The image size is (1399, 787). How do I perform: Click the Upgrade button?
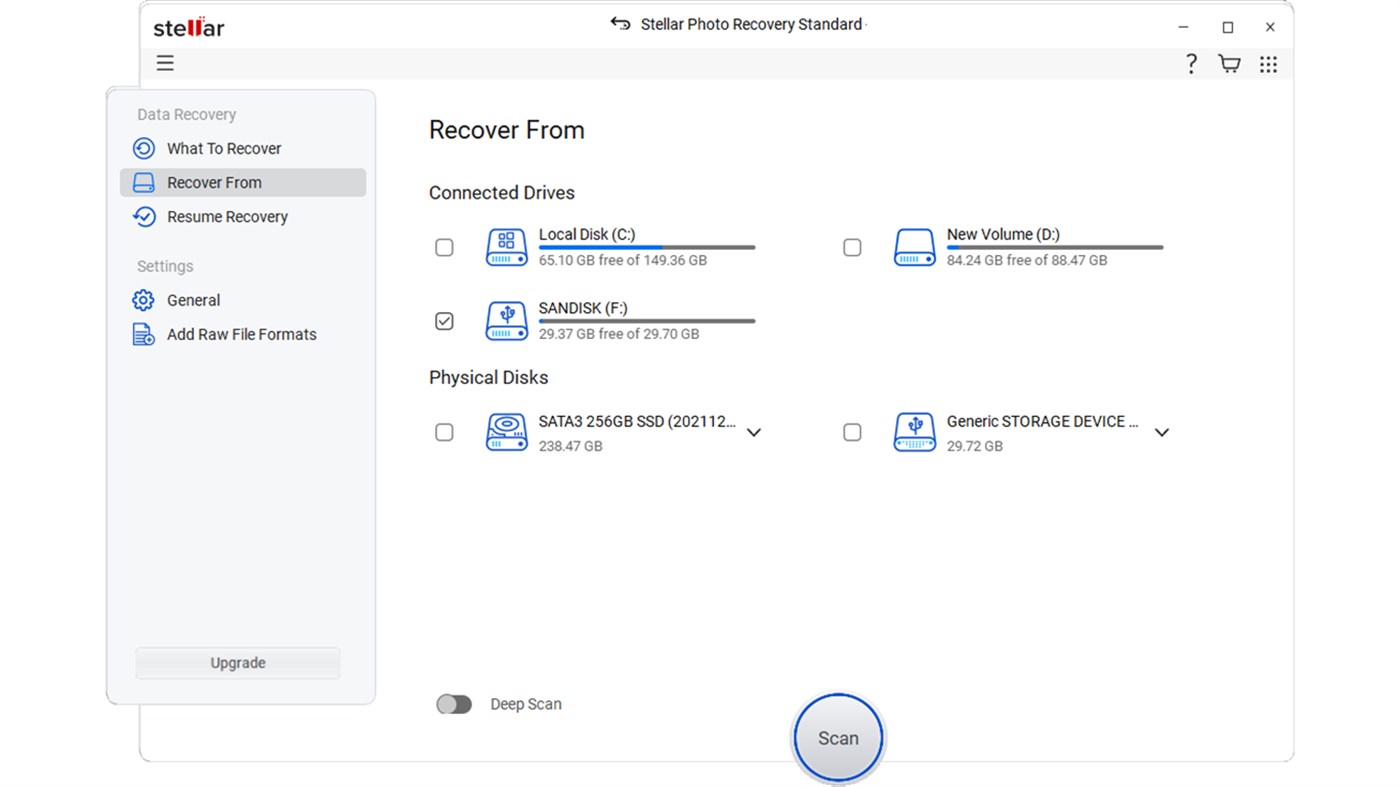click(x=237, y=662)
